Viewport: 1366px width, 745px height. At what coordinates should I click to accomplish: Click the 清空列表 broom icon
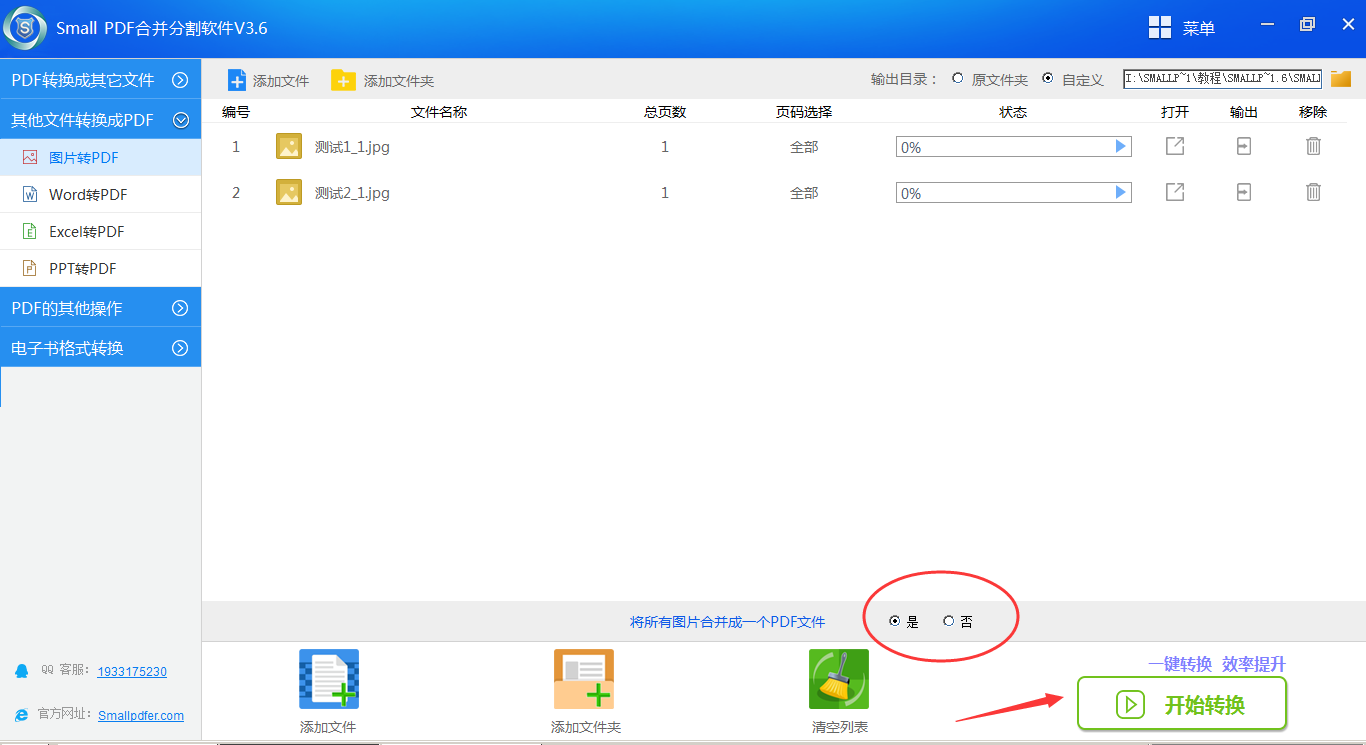tap(839, 680)
